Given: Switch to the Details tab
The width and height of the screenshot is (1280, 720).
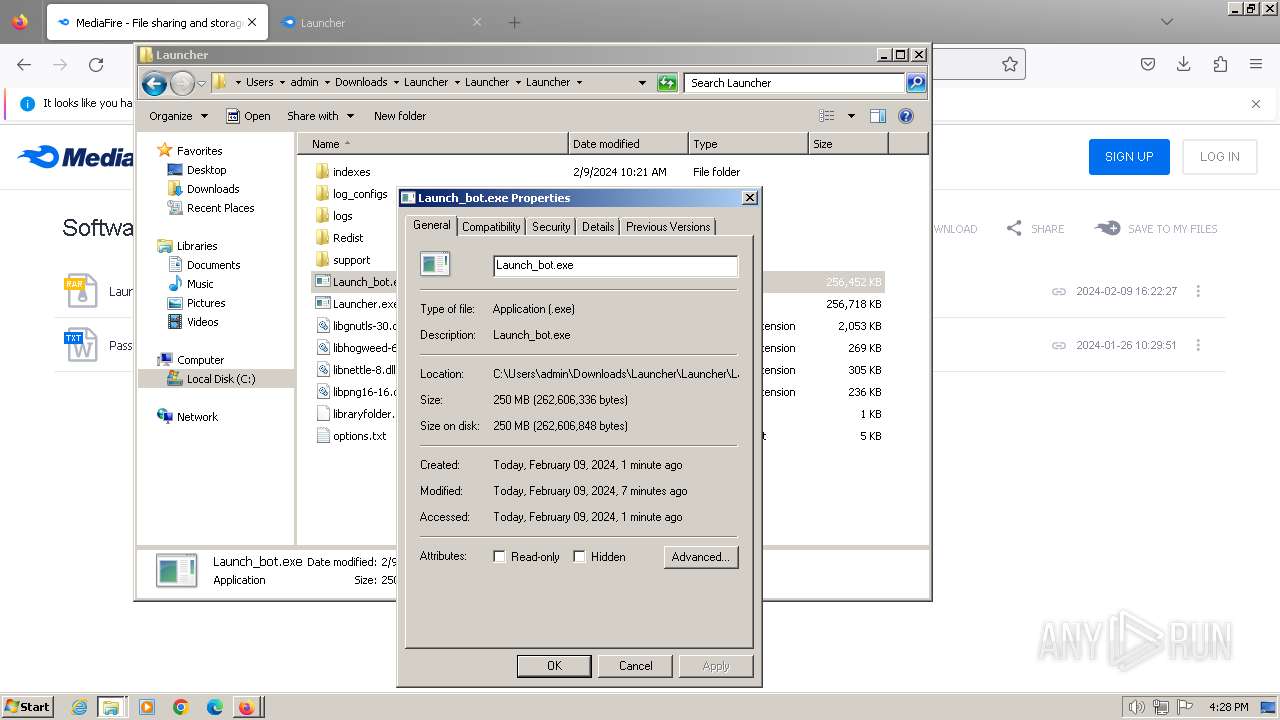Looking at the screenshot, I should coord(598,227).
